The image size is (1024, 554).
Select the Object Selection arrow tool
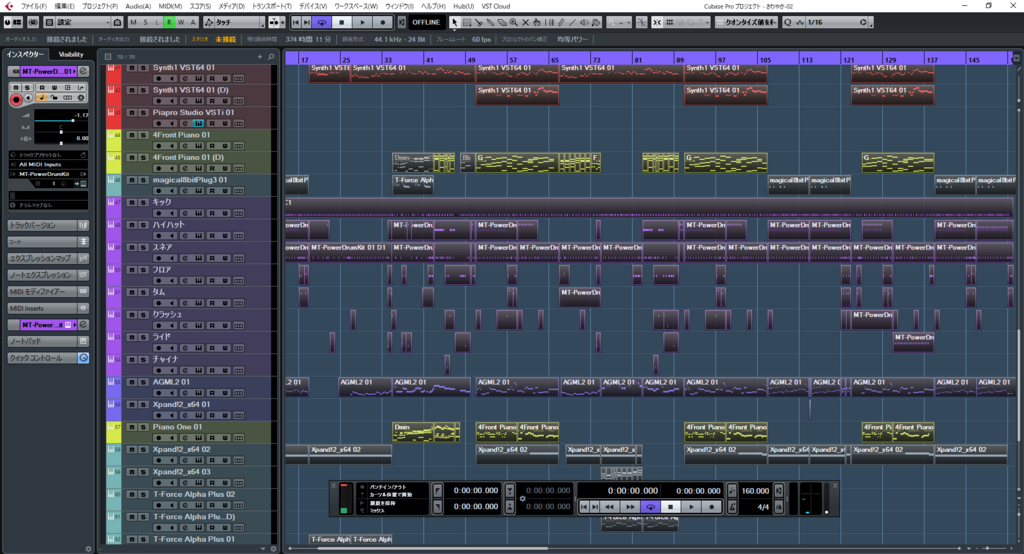tap(455, 22)
